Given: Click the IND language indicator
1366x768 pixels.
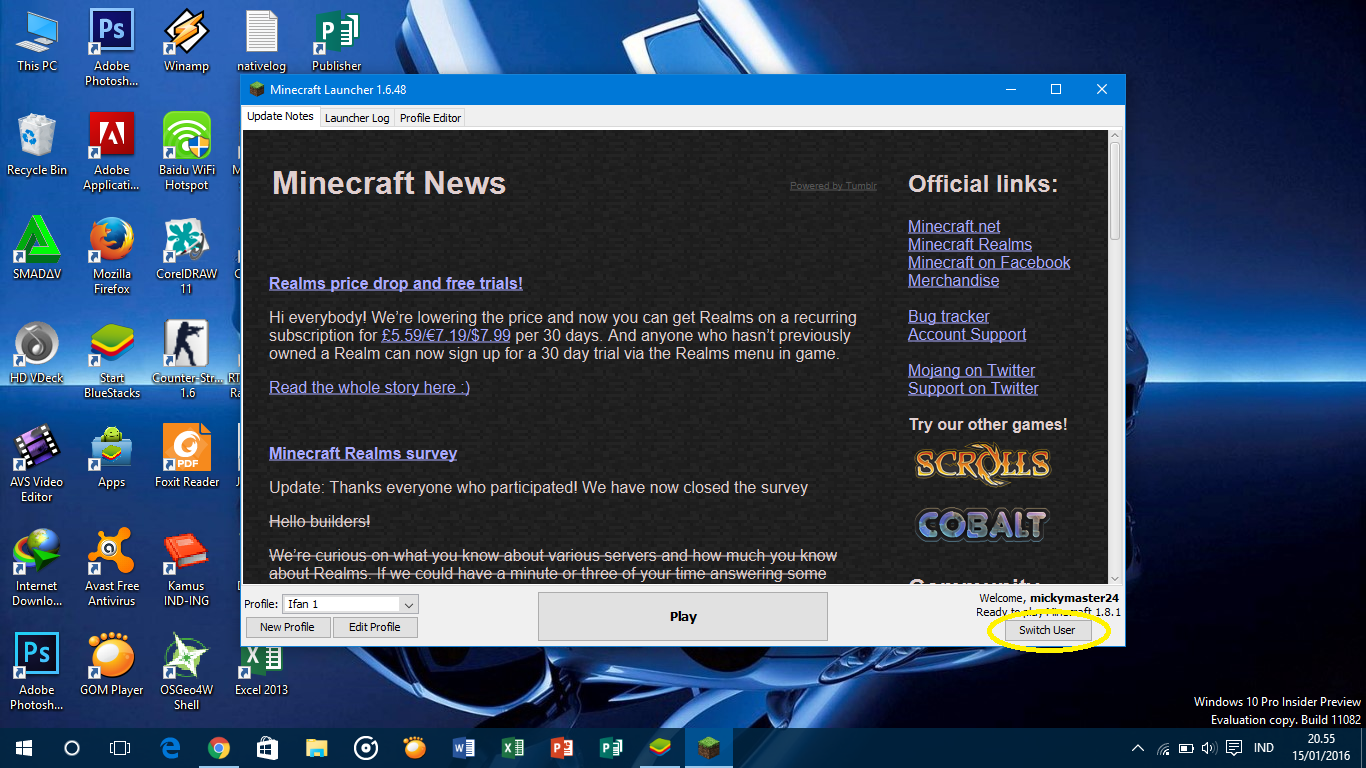Looking at the screenshot, I should pyautogui.click(x=1264, y=748).
